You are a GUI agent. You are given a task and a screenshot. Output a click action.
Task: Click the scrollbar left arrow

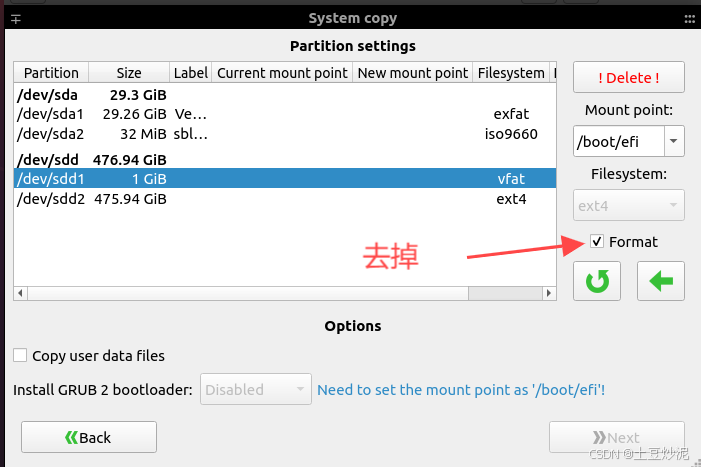20,293
